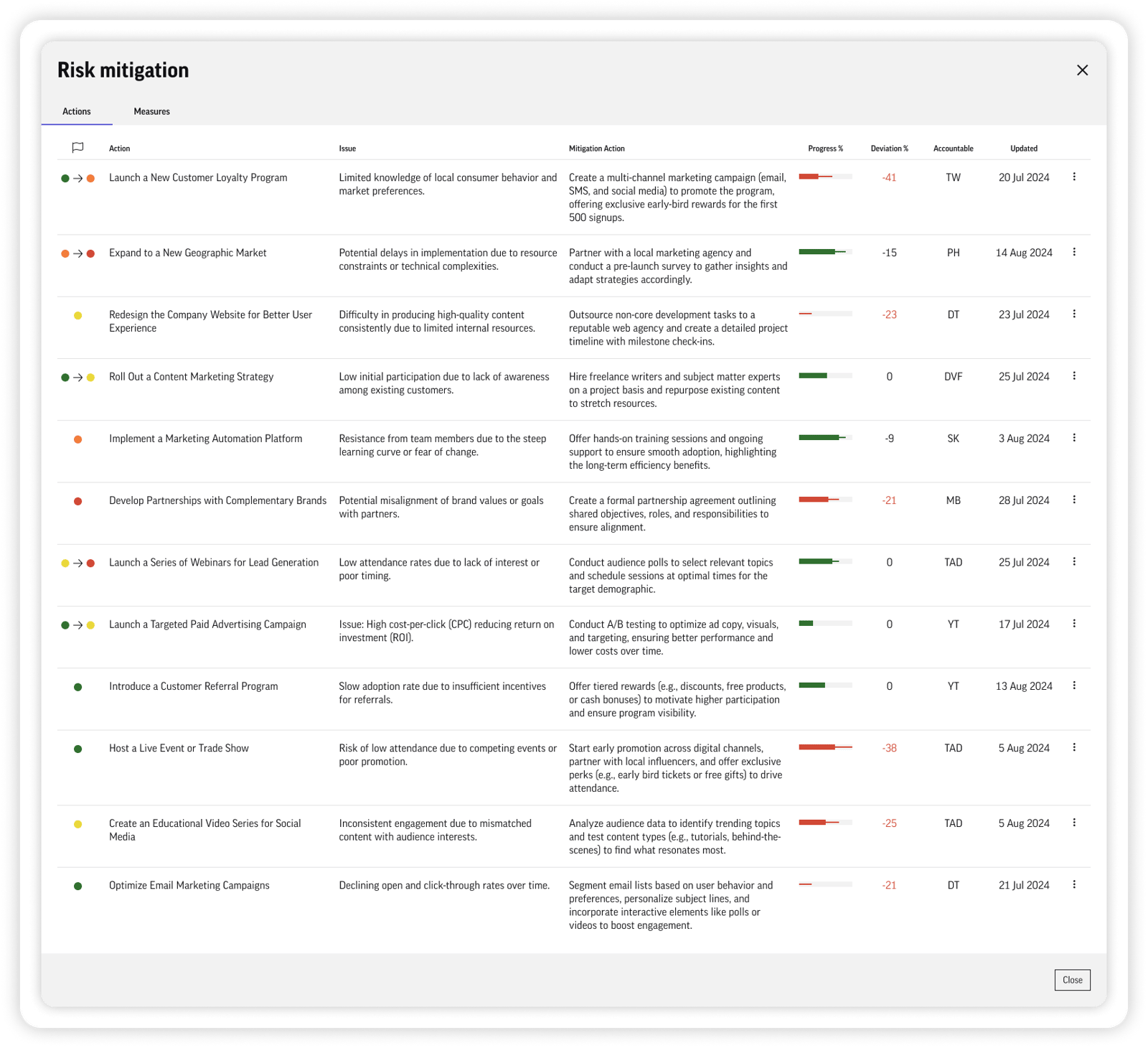Click the status change indicator for New Geographic Market

pyautogui.click(x=77, y=254)
